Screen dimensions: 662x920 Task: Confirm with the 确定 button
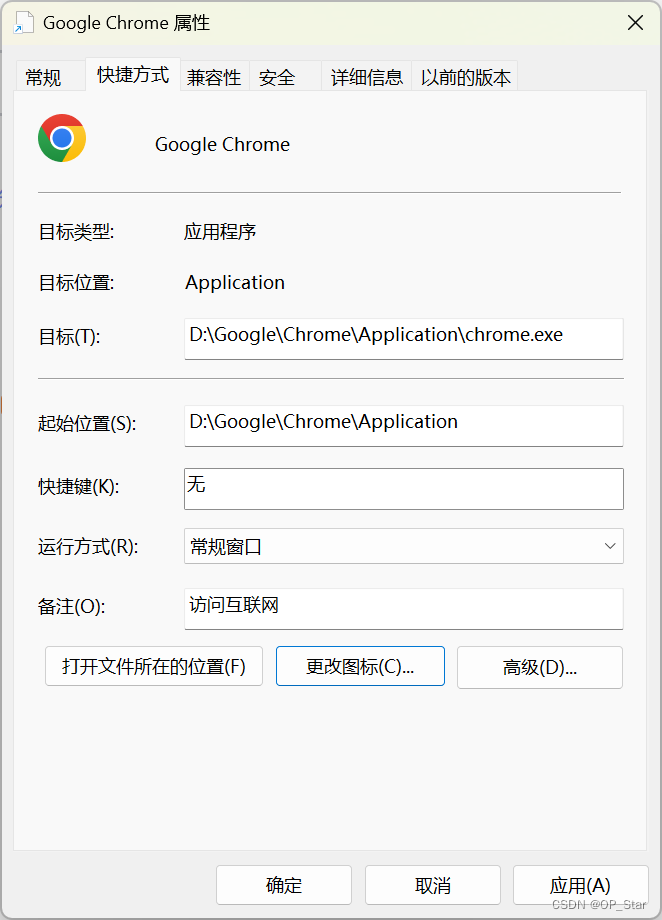click(284, 885)
